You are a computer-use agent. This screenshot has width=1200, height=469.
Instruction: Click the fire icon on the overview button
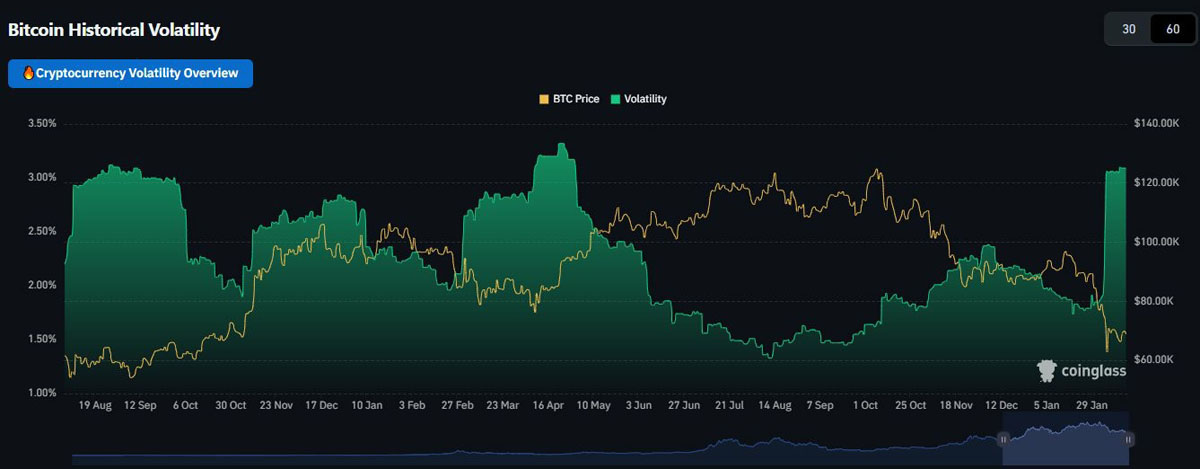(x=28, y=74)
